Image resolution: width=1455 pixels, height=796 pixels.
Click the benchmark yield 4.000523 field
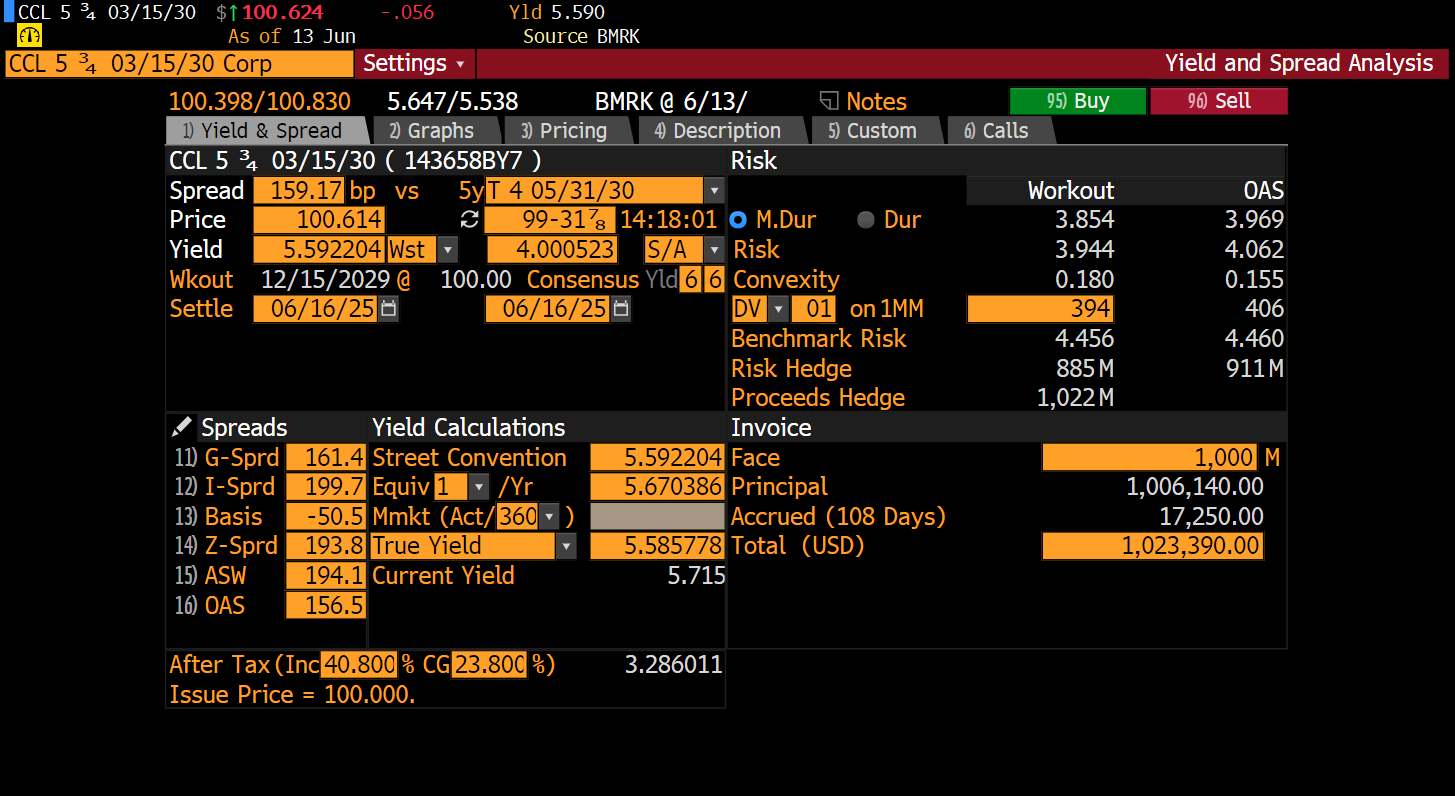coord(551,250)
